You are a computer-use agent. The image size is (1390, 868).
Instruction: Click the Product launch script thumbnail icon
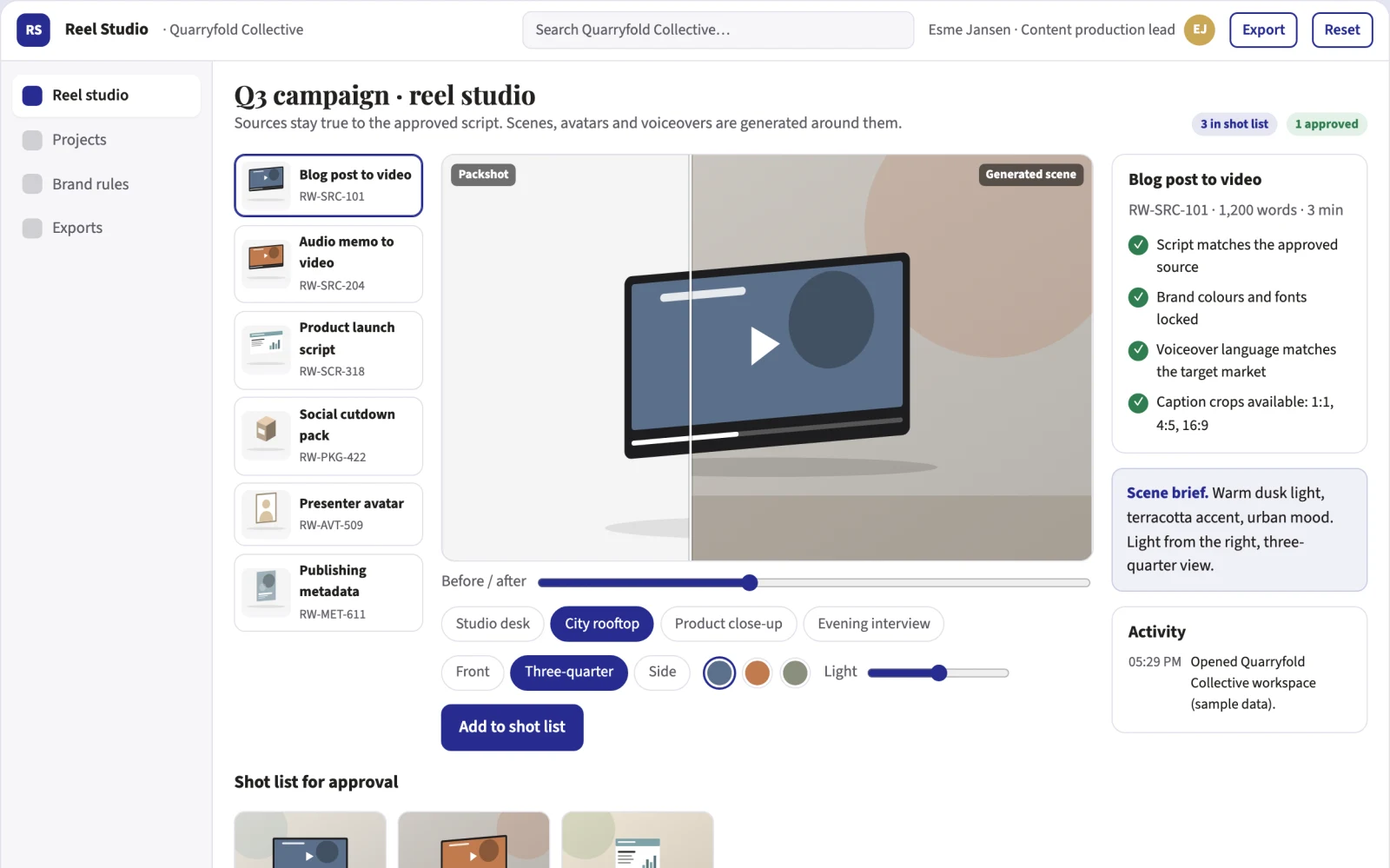point(266,350)
